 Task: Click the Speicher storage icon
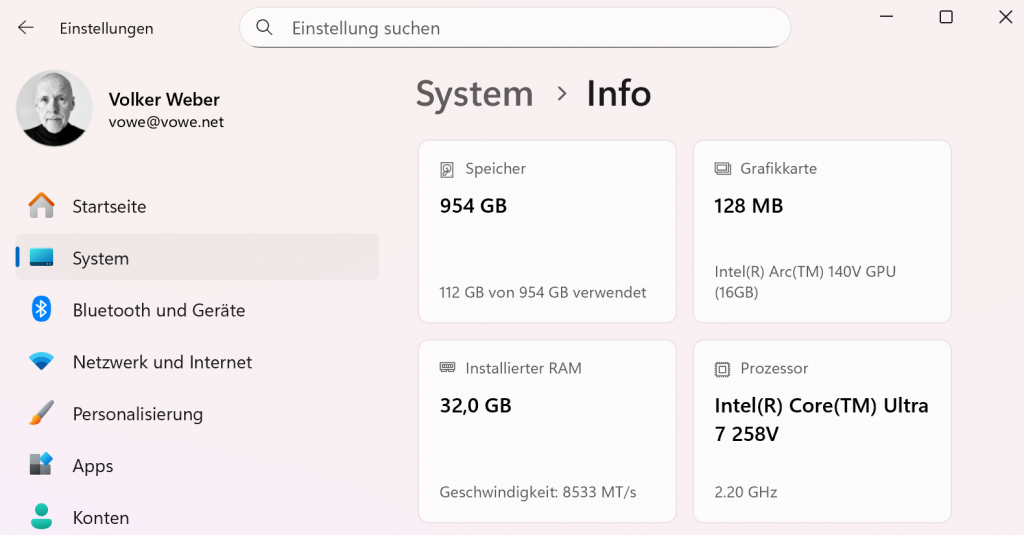pyautogui.click(x=447, y=169)
